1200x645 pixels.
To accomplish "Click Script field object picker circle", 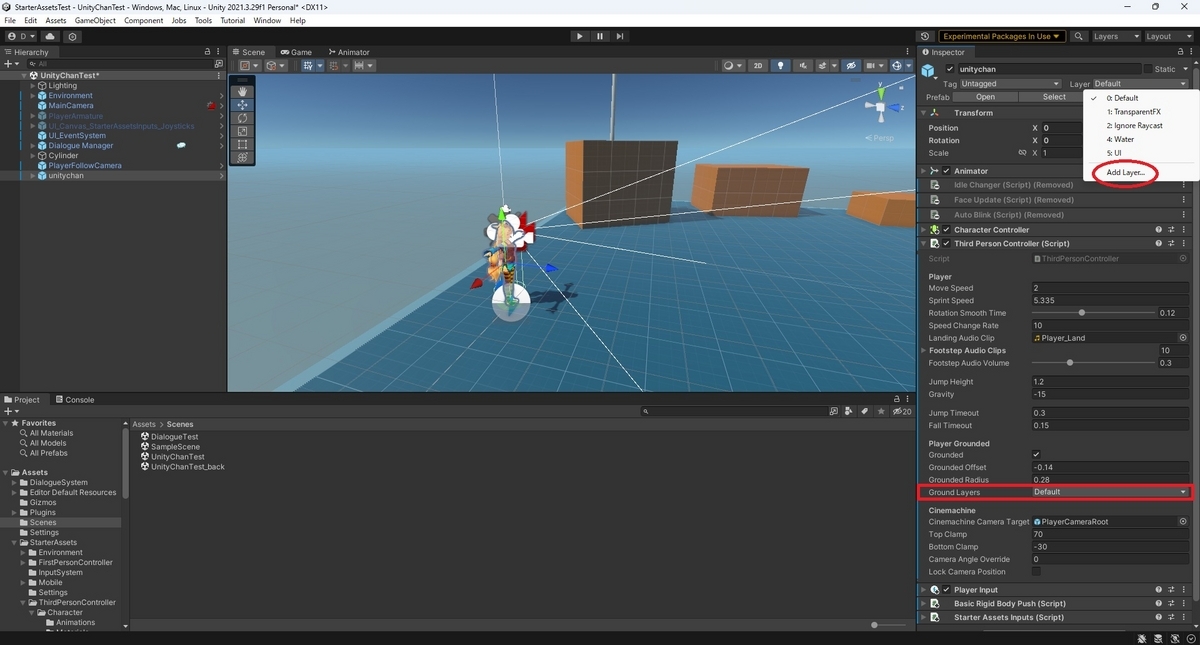I will coord(1183,259).
